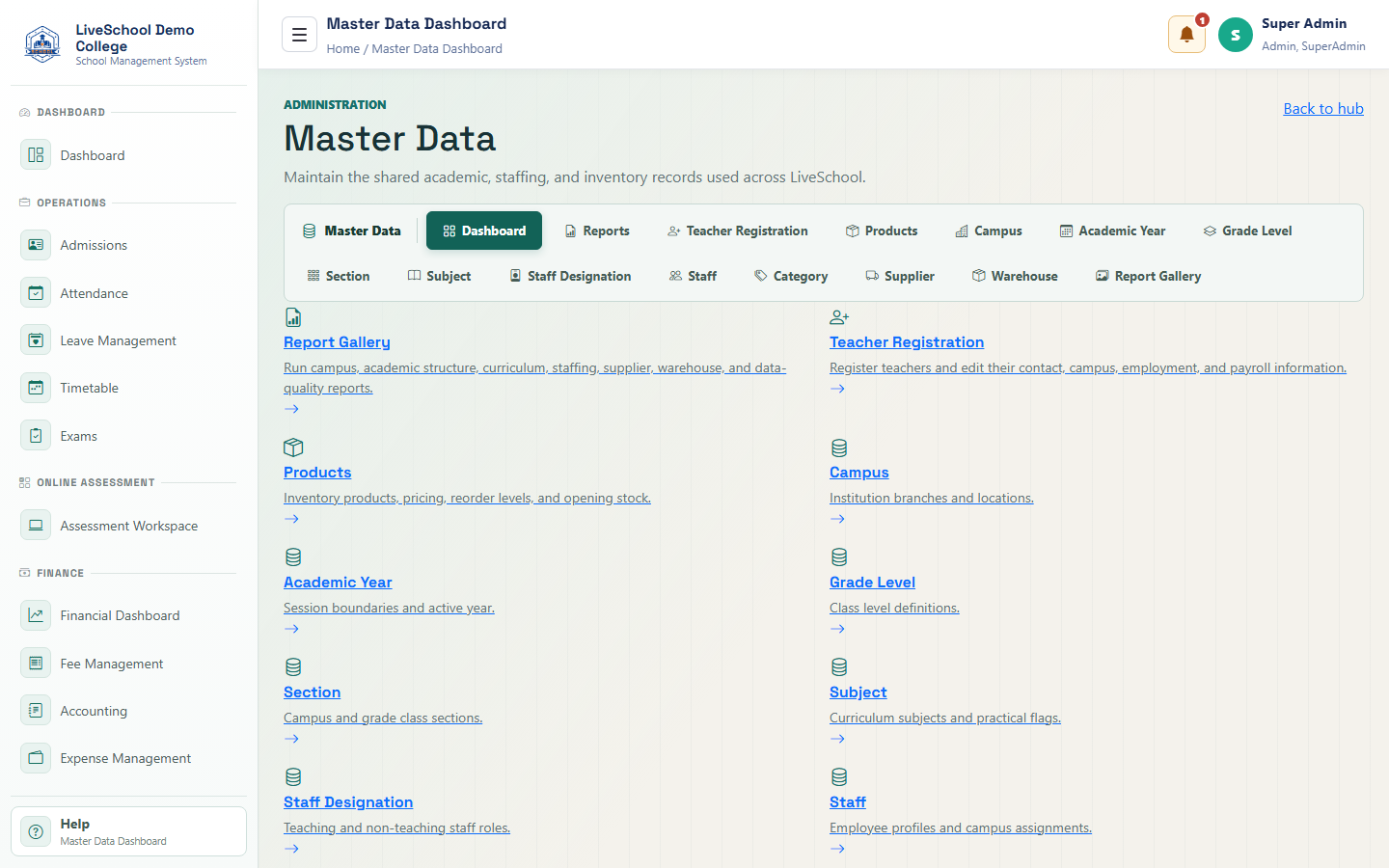Open the Staff heading link
The image size is (1389, 868).
[x=848, y=802]
